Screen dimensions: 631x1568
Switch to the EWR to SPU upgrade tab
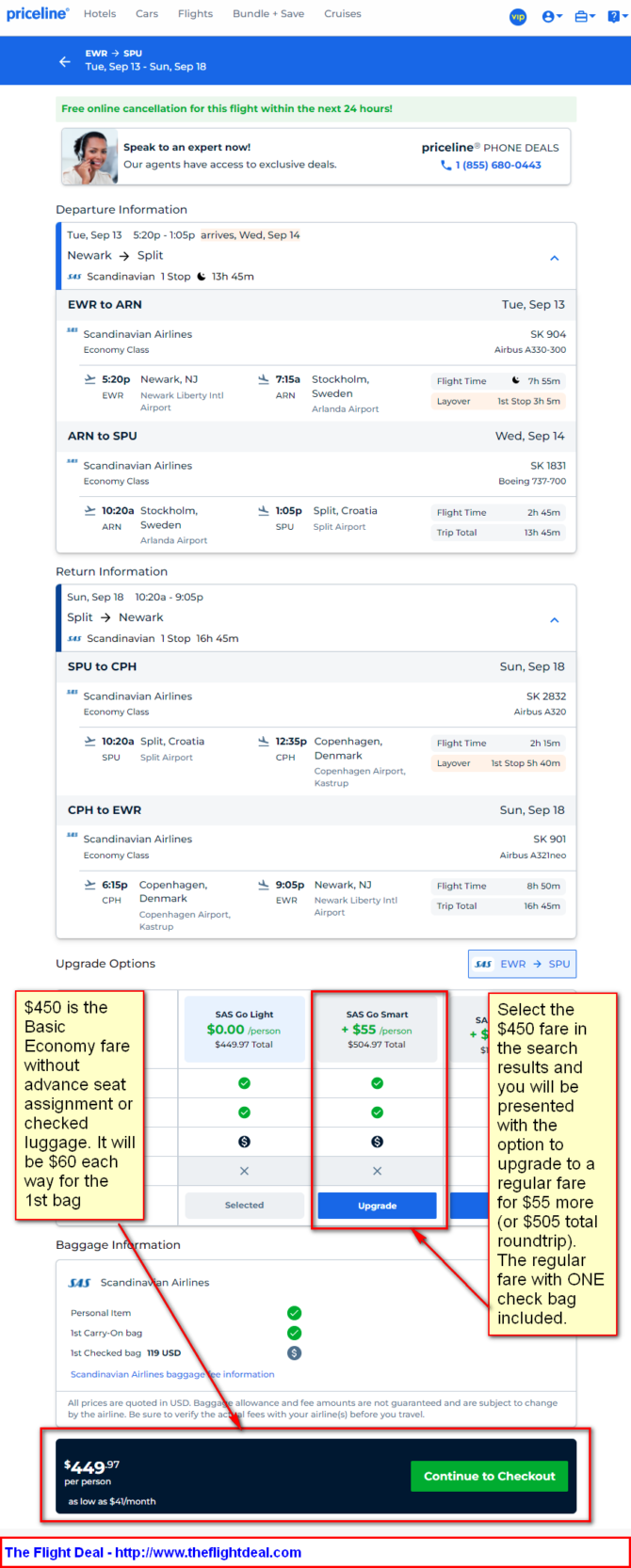523,964
